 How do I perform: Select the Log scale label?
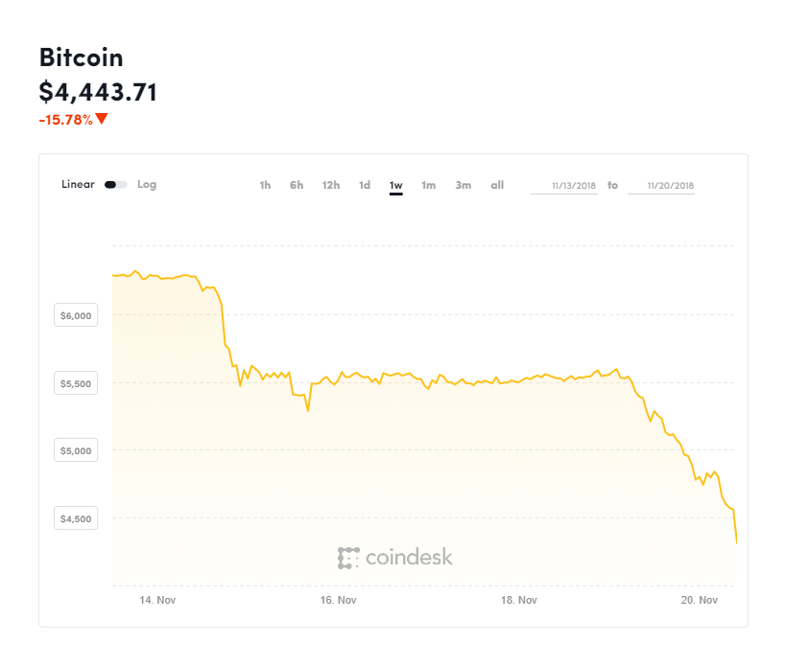coord(147,185)
